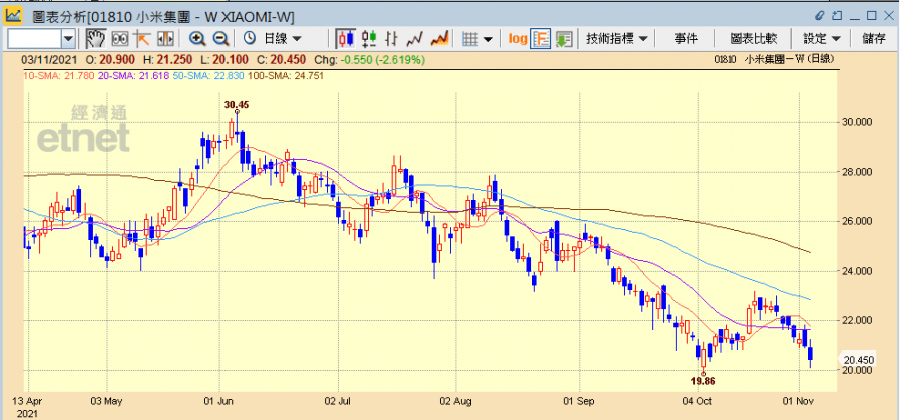Switch to the line chart type
The height and width of the screenshot is (420, 900).
coord(415,38)
